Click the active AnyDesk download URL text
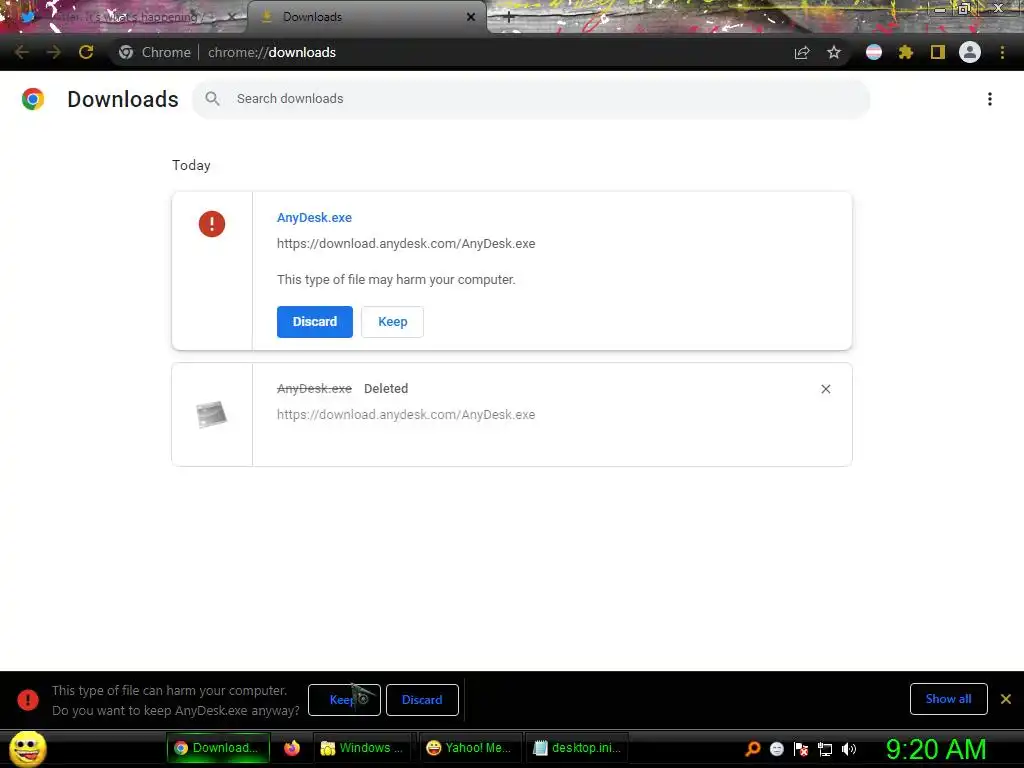Image resolution: width=1024 pixels, height=768 pixels. pyautogui.click(x=406, y=244)
